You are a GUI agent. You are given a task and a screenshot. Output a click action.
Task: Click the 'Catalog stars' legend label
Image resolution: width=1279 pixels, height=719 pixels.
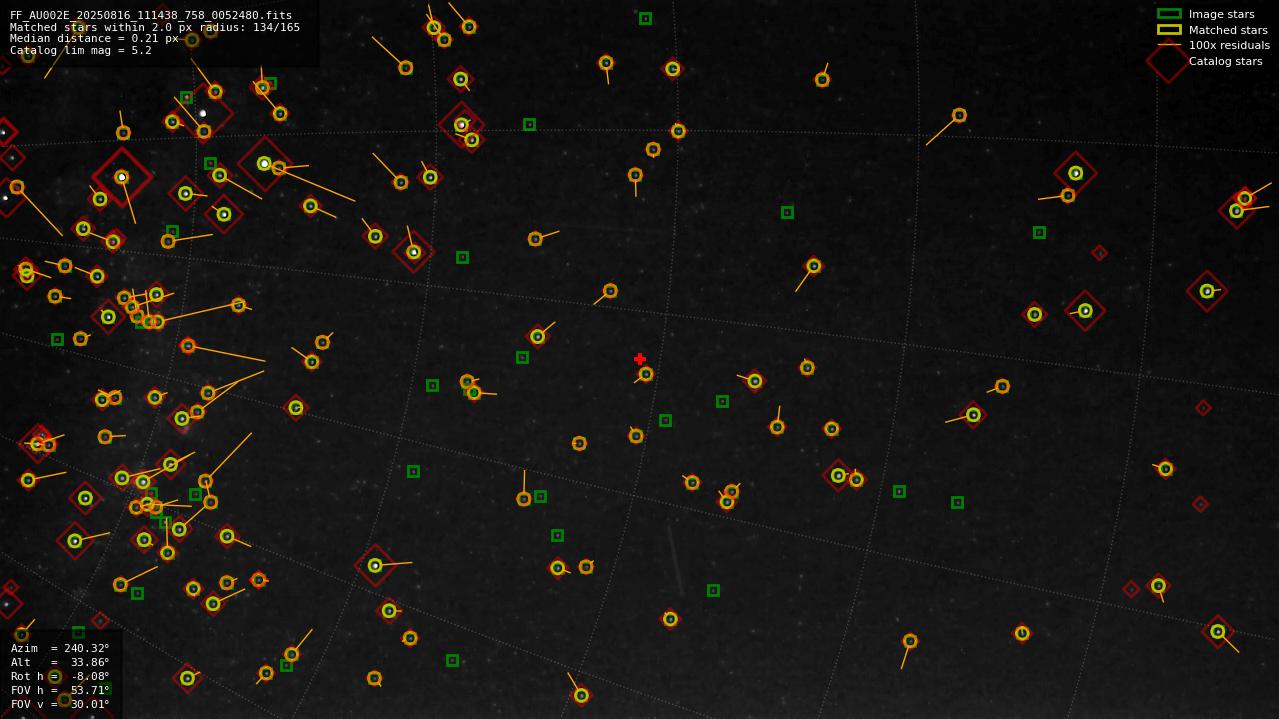1225,61
